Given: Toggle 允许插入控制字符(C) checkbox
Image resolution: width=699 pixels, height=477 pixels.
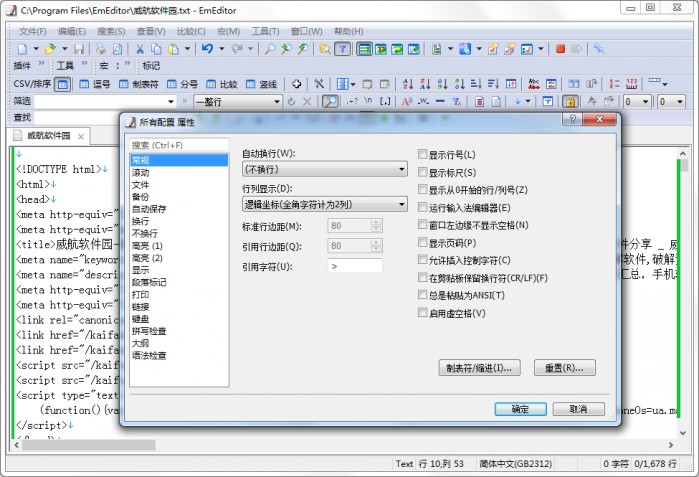Looking at the screenshot, I should click(422, 260).
